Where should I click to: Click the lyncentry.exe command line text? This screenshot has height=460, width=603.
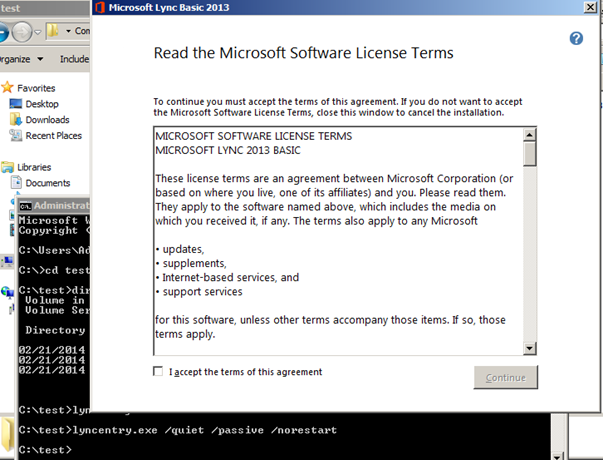coord(204,430)
